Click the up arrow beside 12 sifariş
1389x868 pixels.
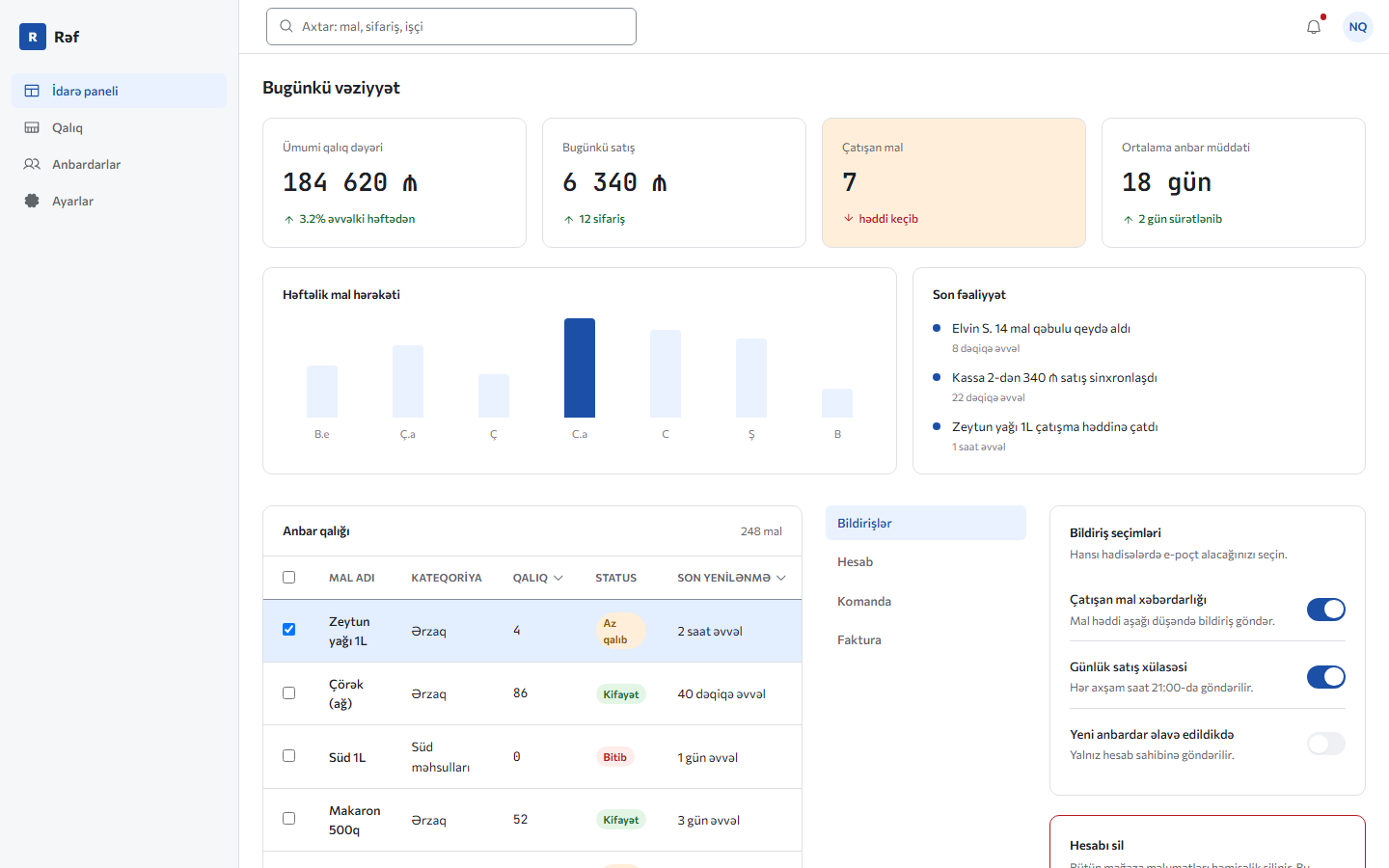(x=569, y=220)
